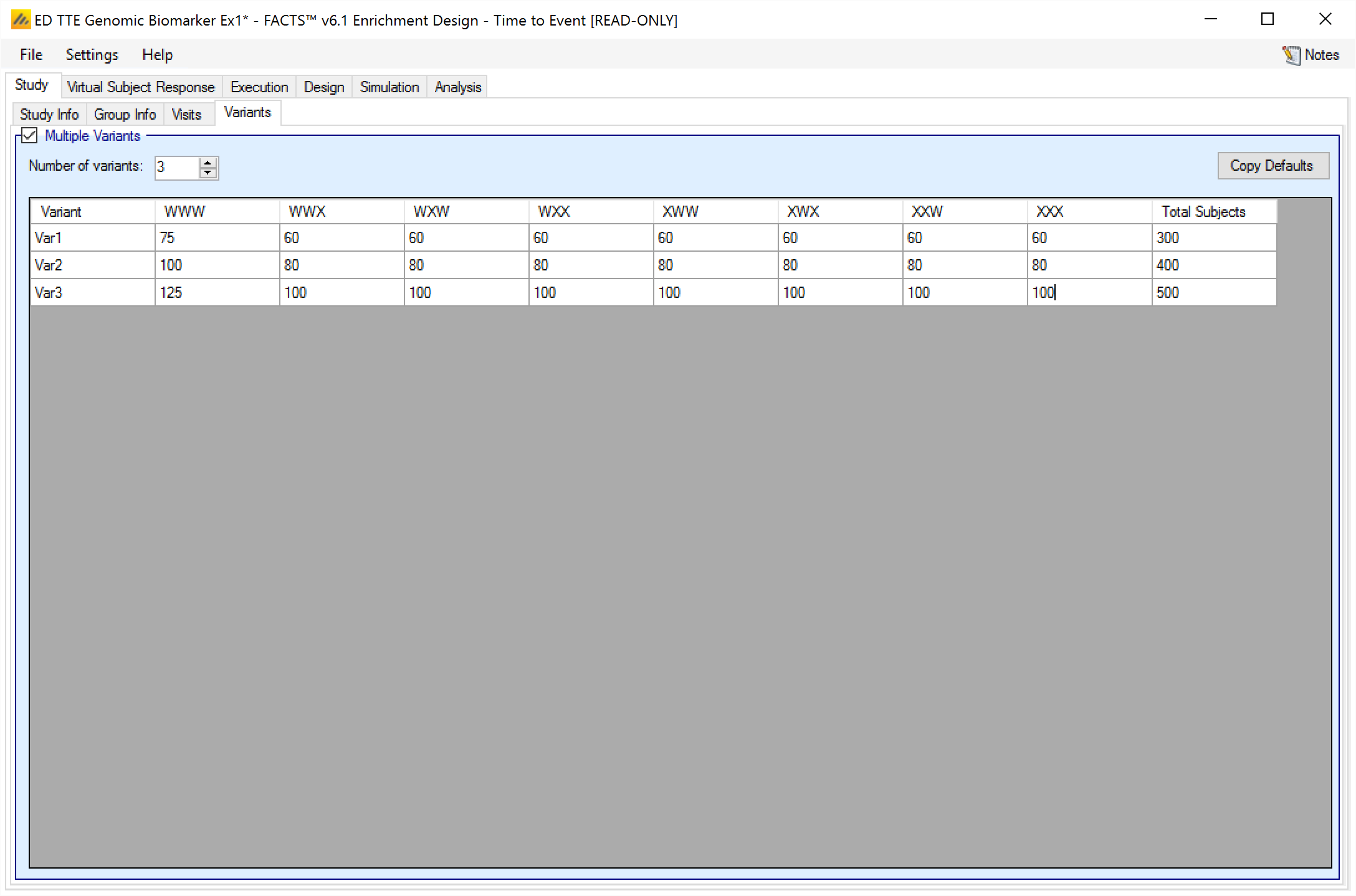Screen dimensions: 1356x896
Task: Click Var1 WWW cell containing 75
Action: 216,238
